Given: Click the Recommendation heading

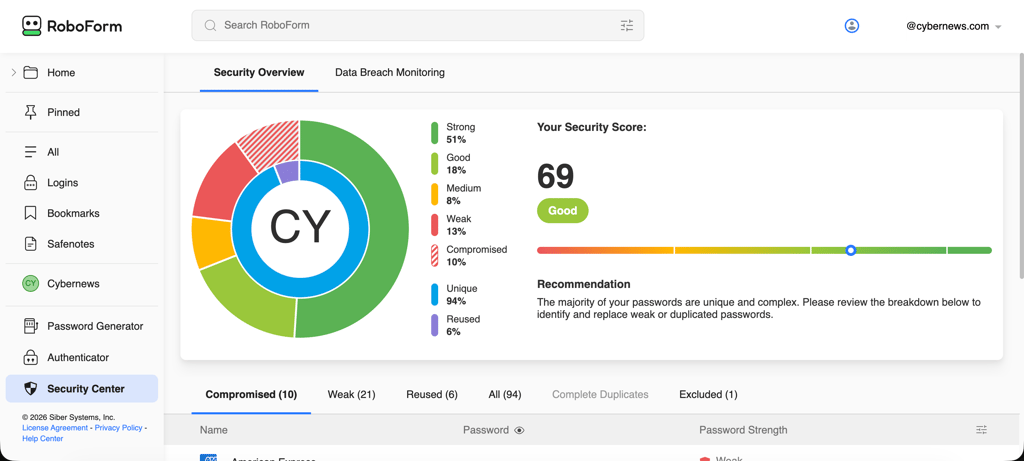Looking at the screenshot, I should point(584,285).
